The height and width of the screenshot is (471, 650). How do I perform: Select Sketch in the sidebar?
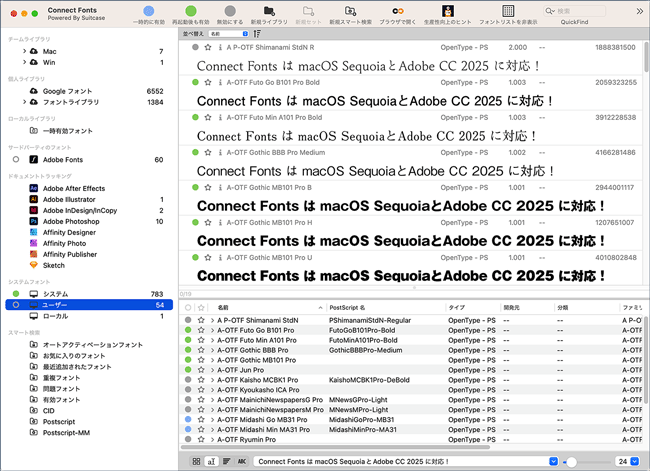coord(53,265)
